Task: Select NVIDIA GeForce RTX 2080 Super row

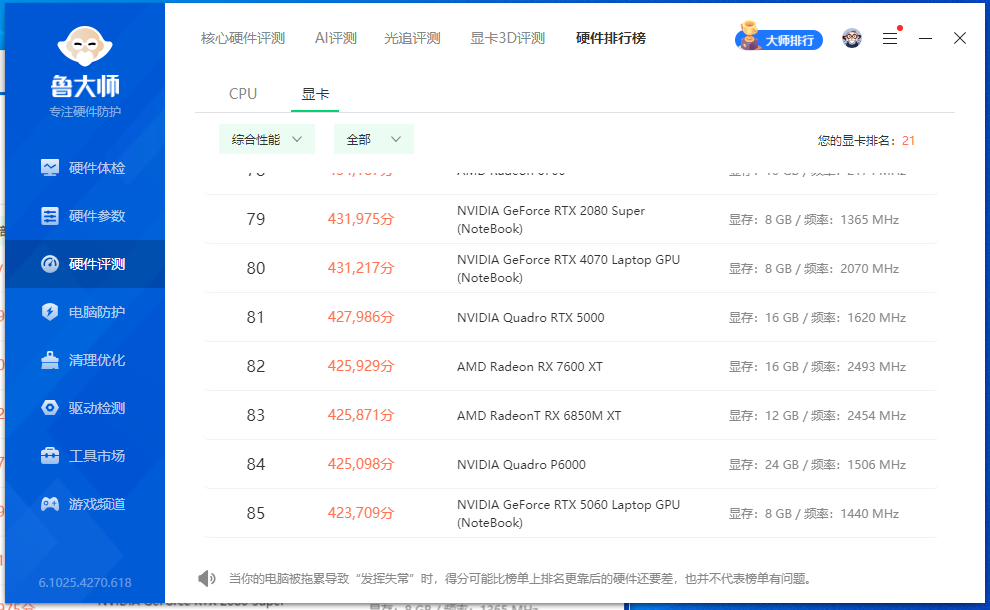Action: tap(571, 219)
